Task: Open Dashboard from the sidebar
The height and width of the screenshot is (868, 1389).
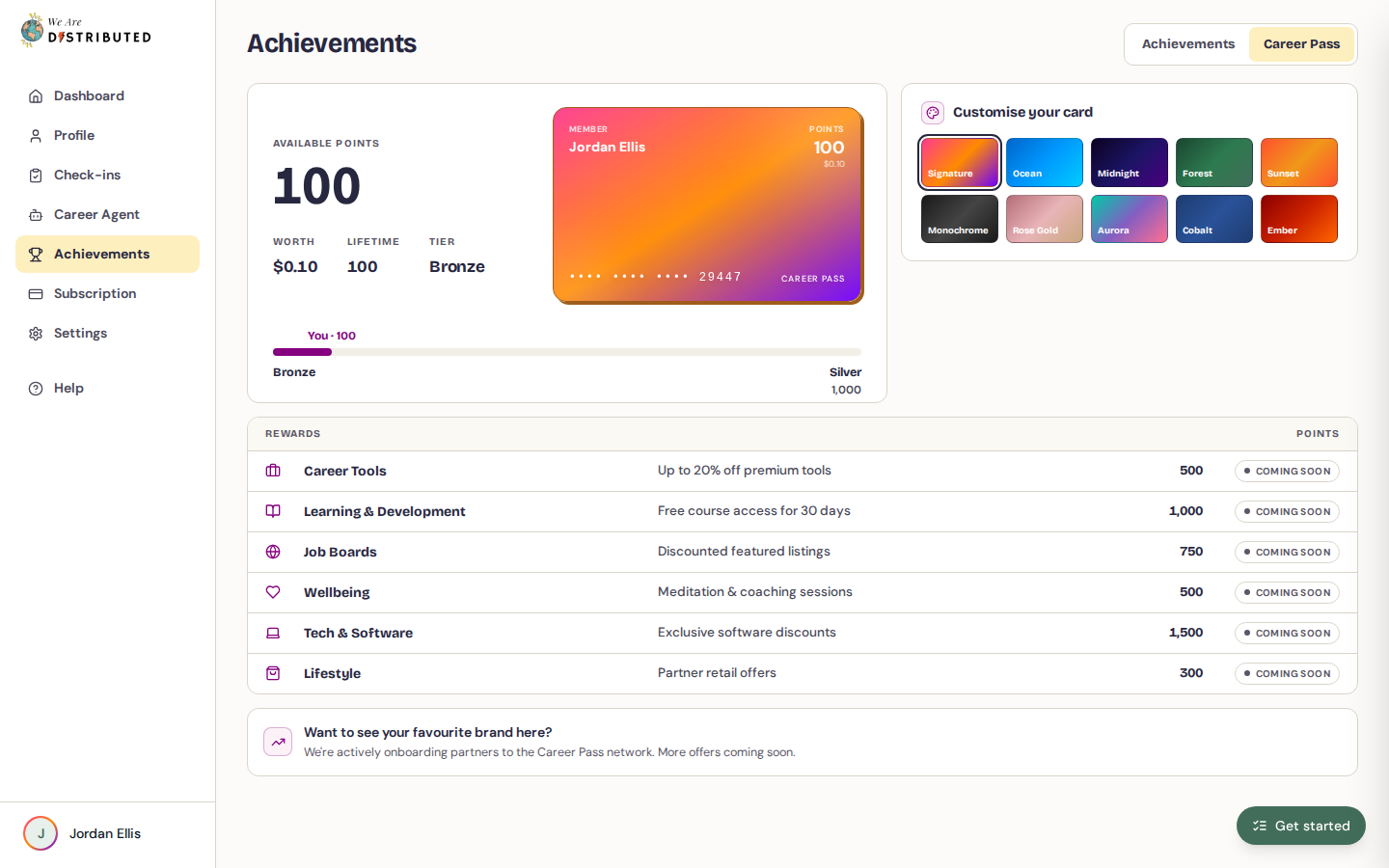Action: (107, 96)
